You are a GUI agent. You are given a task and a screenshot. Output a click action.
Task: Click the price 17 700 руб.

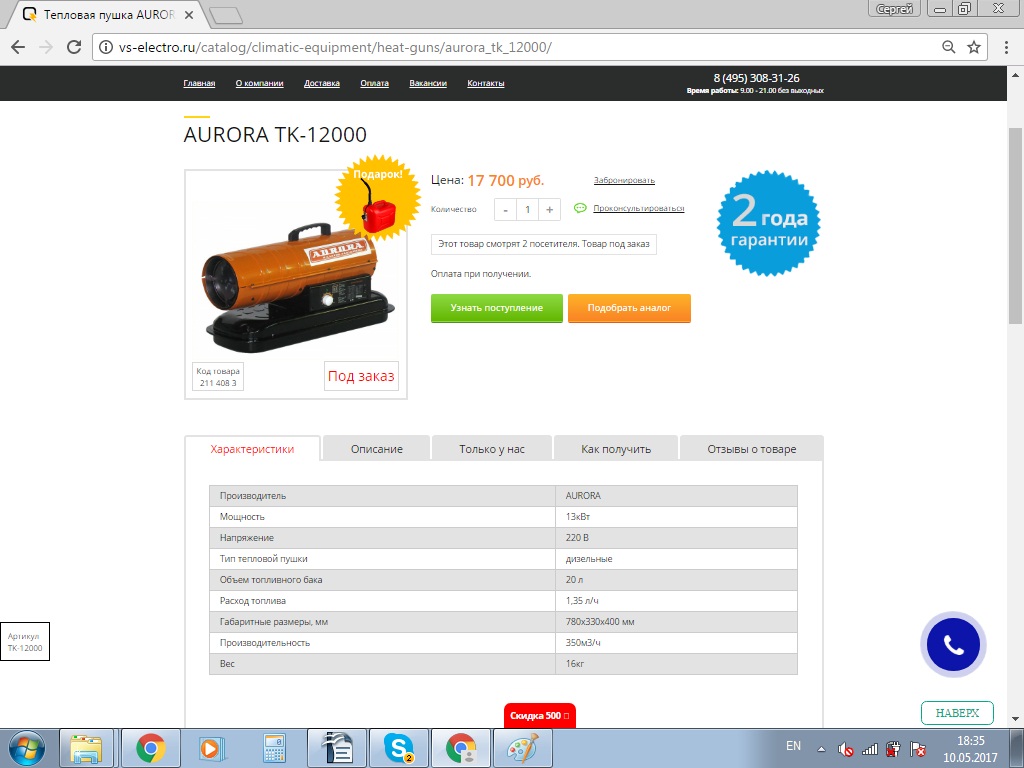(x=505, y=180)
